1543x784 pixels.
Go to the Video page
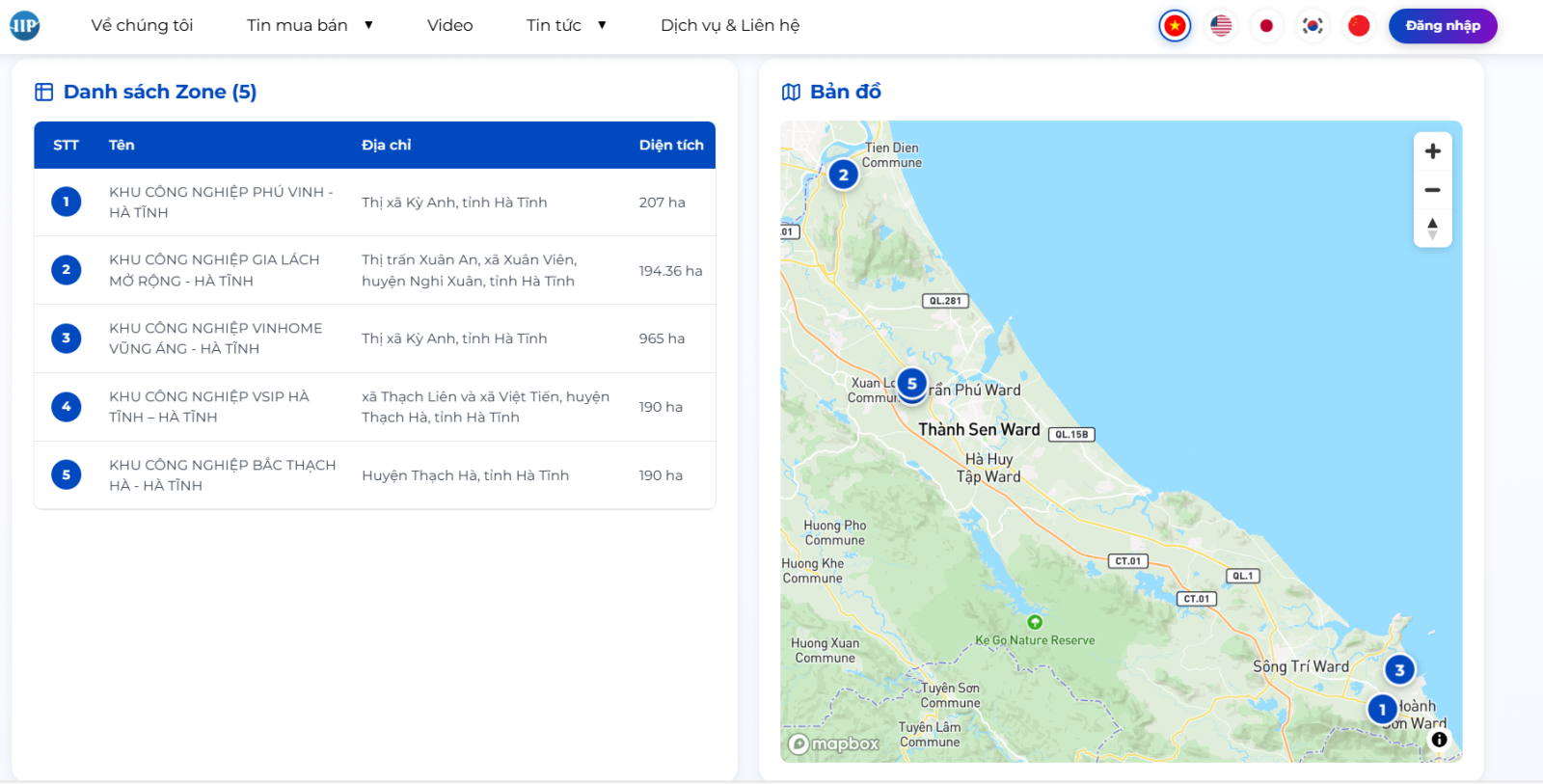click(x=450, y=25)
